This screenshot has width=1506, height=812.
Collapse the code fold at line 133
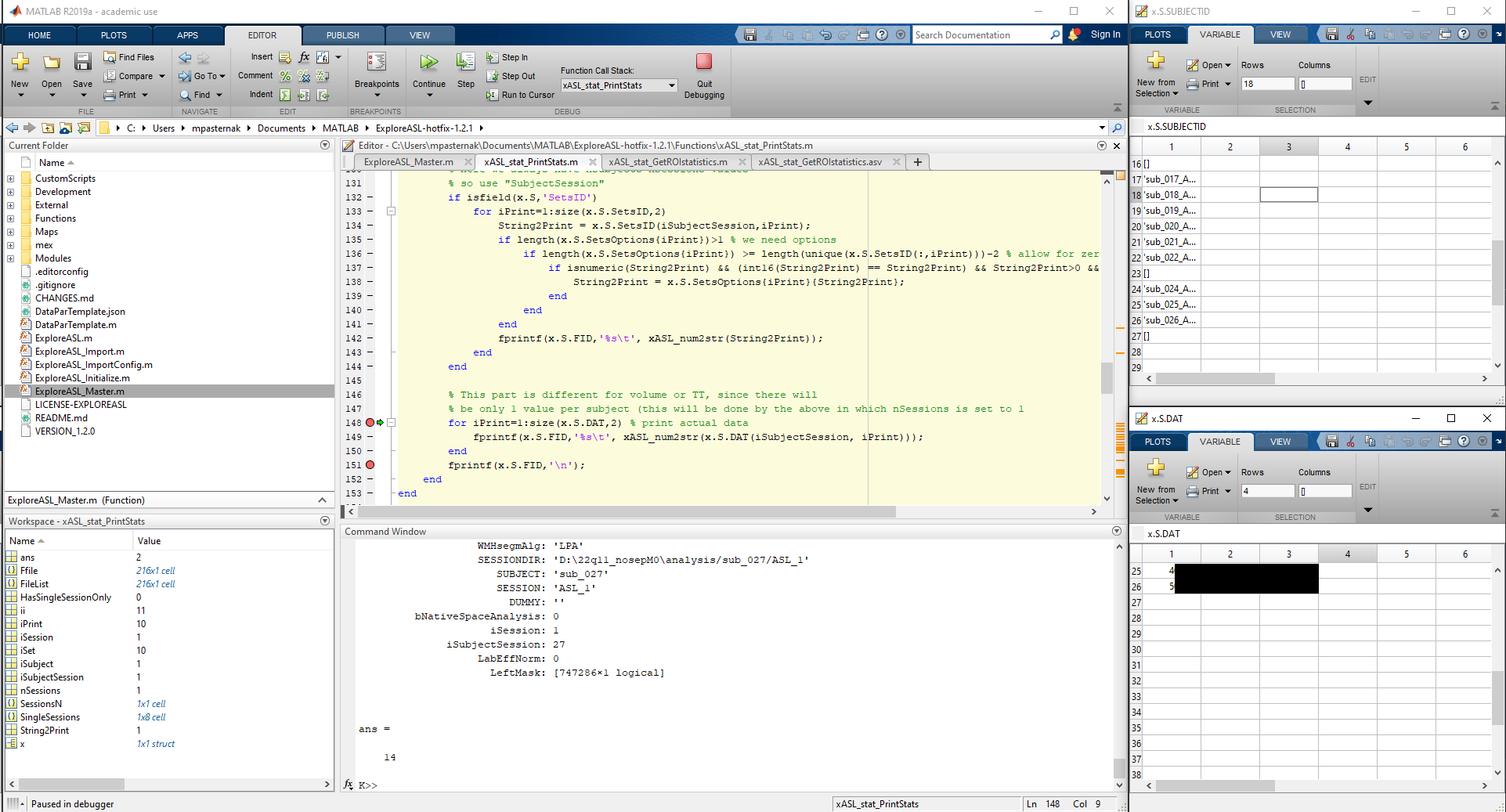coord(390,211)
